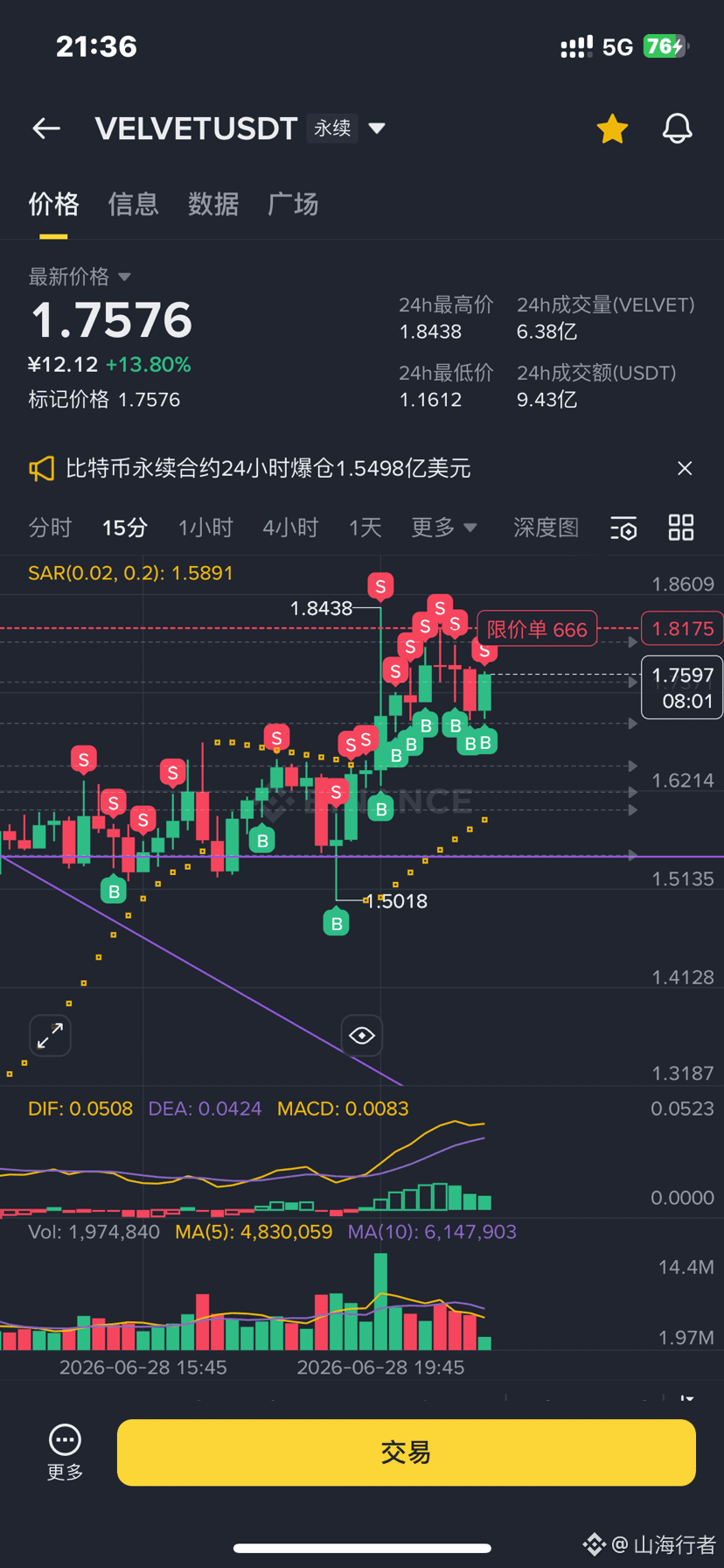Open the price alert bell
The width and height of the screenshot is (724, 1568).
[x=677, y=129]
